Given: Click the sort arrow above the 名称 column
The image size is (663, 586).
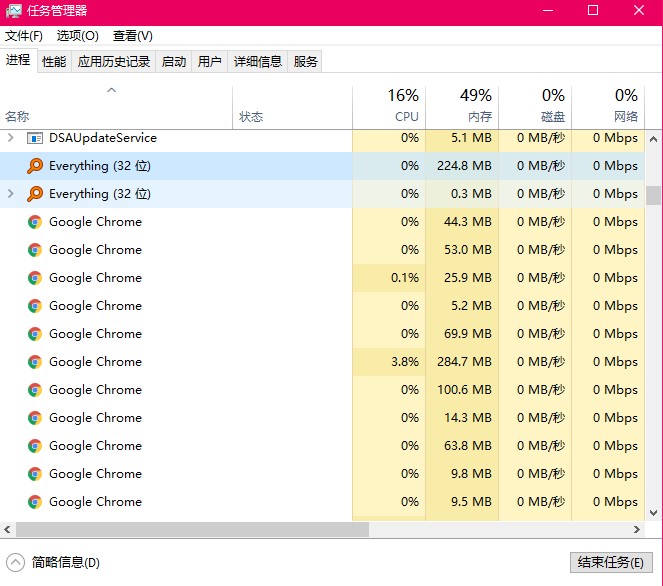Looking at the screenshot, I should (112, 90).
